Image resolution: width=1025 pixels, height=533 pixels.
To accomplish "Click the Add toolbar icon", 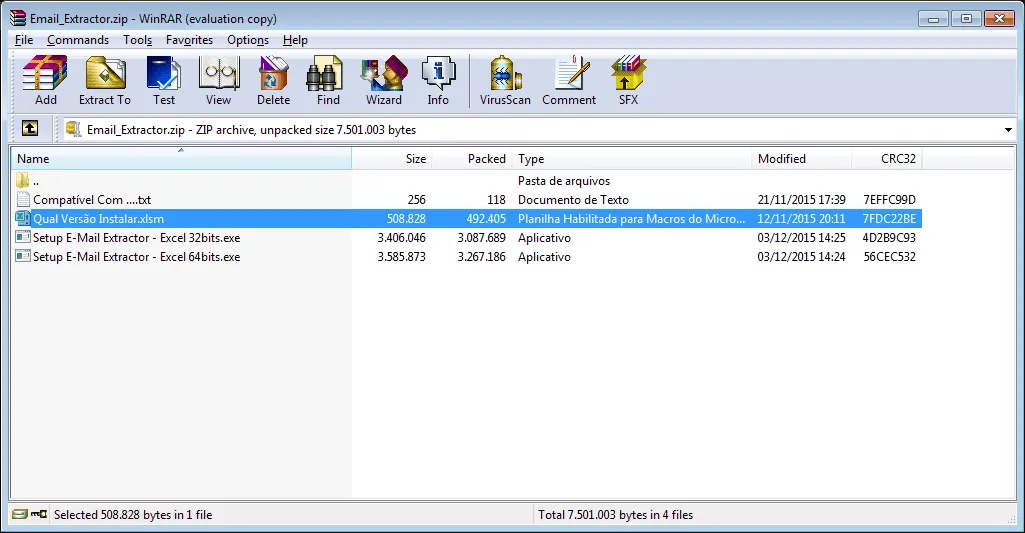I will (45, 81).
